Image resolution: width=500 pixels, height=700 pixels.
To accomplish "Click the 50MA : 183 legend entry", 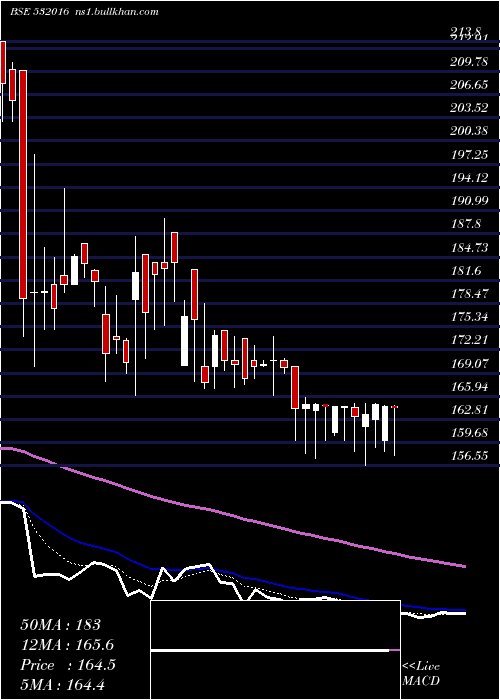I will click(x=61, y=625).
